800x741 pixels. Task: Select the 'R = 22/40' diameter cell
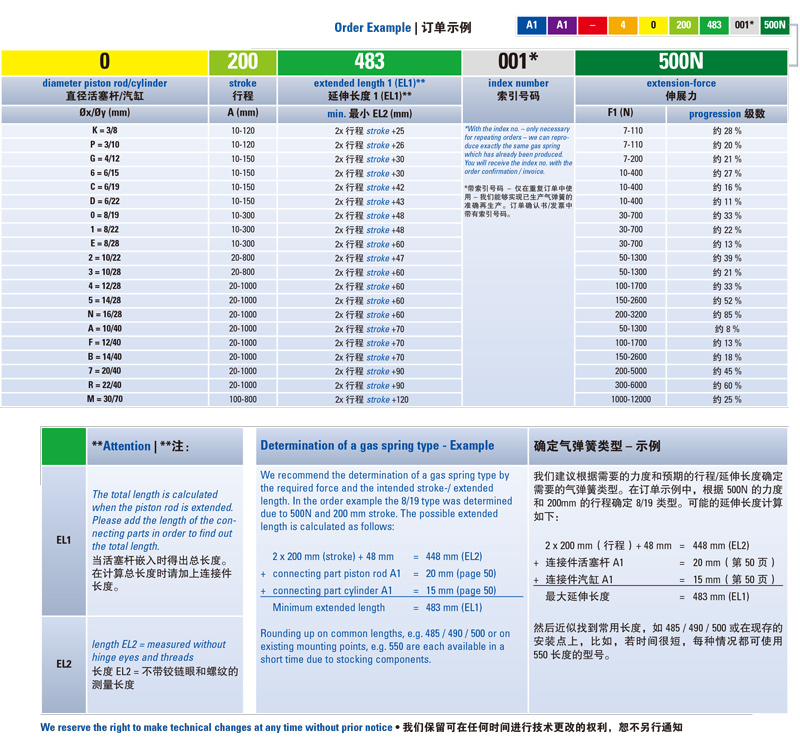point(105,385)
